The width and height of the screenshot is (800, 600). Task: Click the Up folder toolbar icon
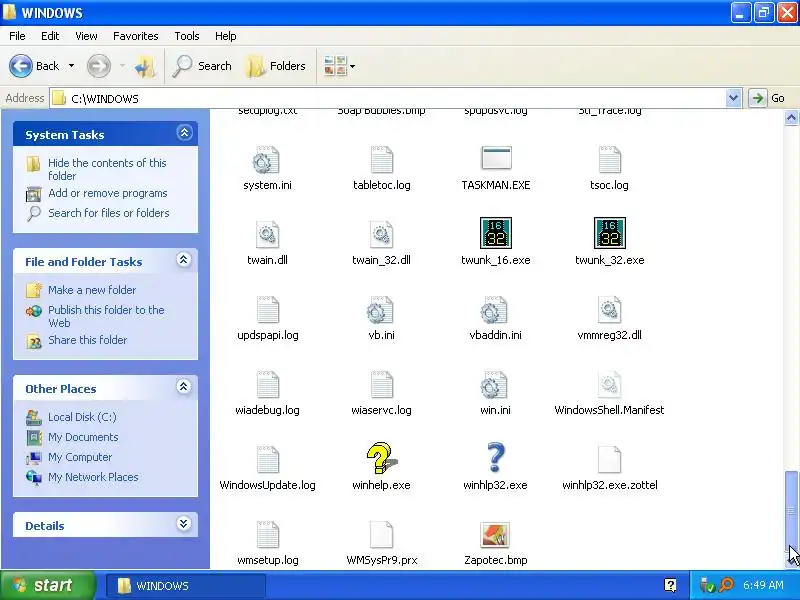click(x=145, y=66)
